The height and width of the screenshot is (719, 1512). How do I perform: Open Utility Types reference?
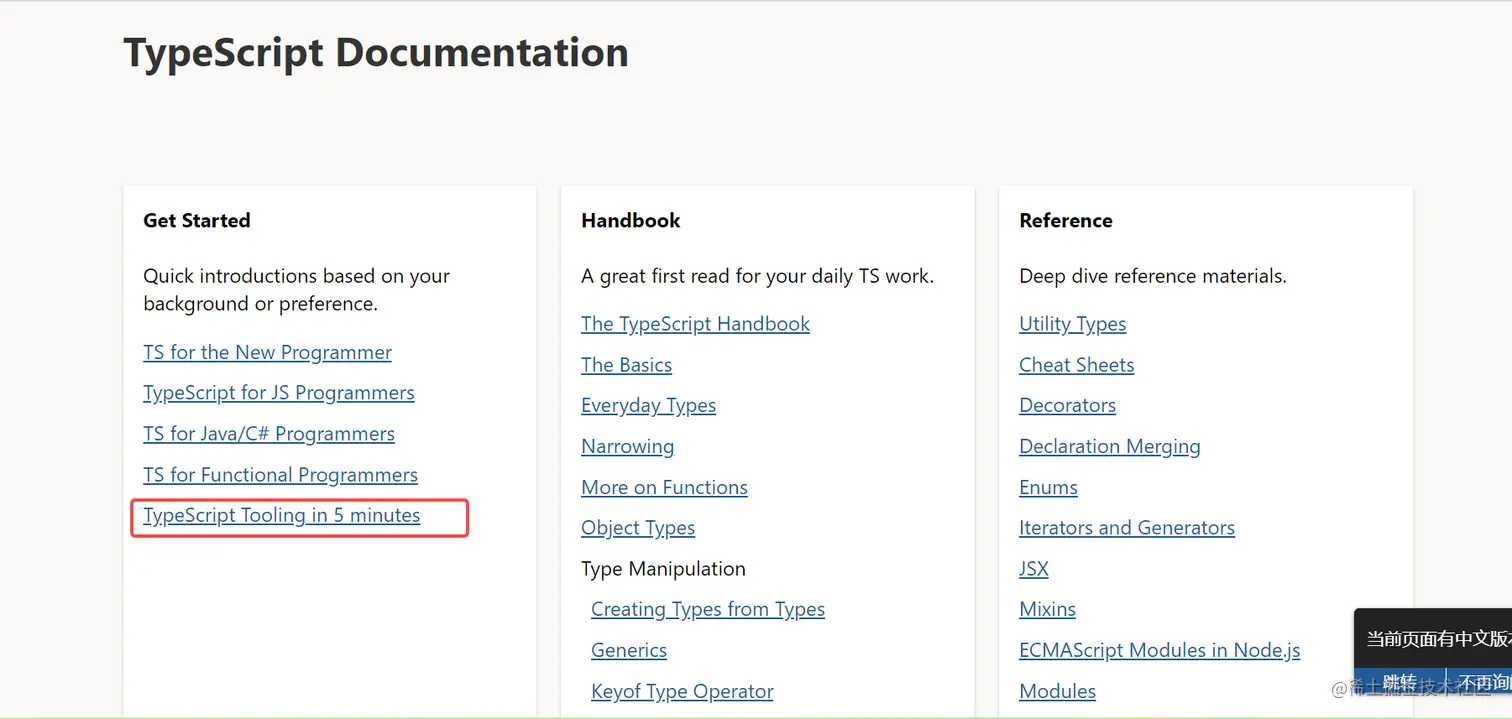(1072, 324)
